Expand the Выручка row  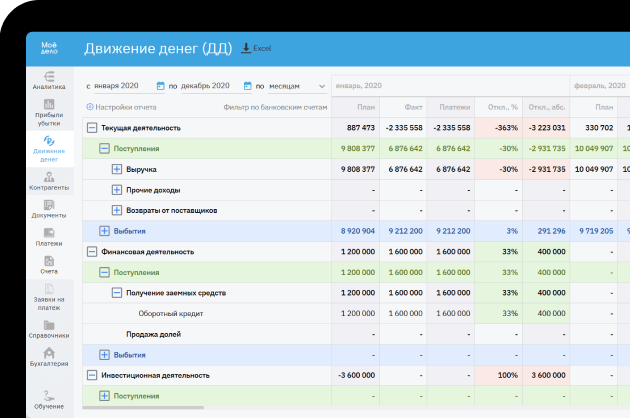click(x=117, y=169)
